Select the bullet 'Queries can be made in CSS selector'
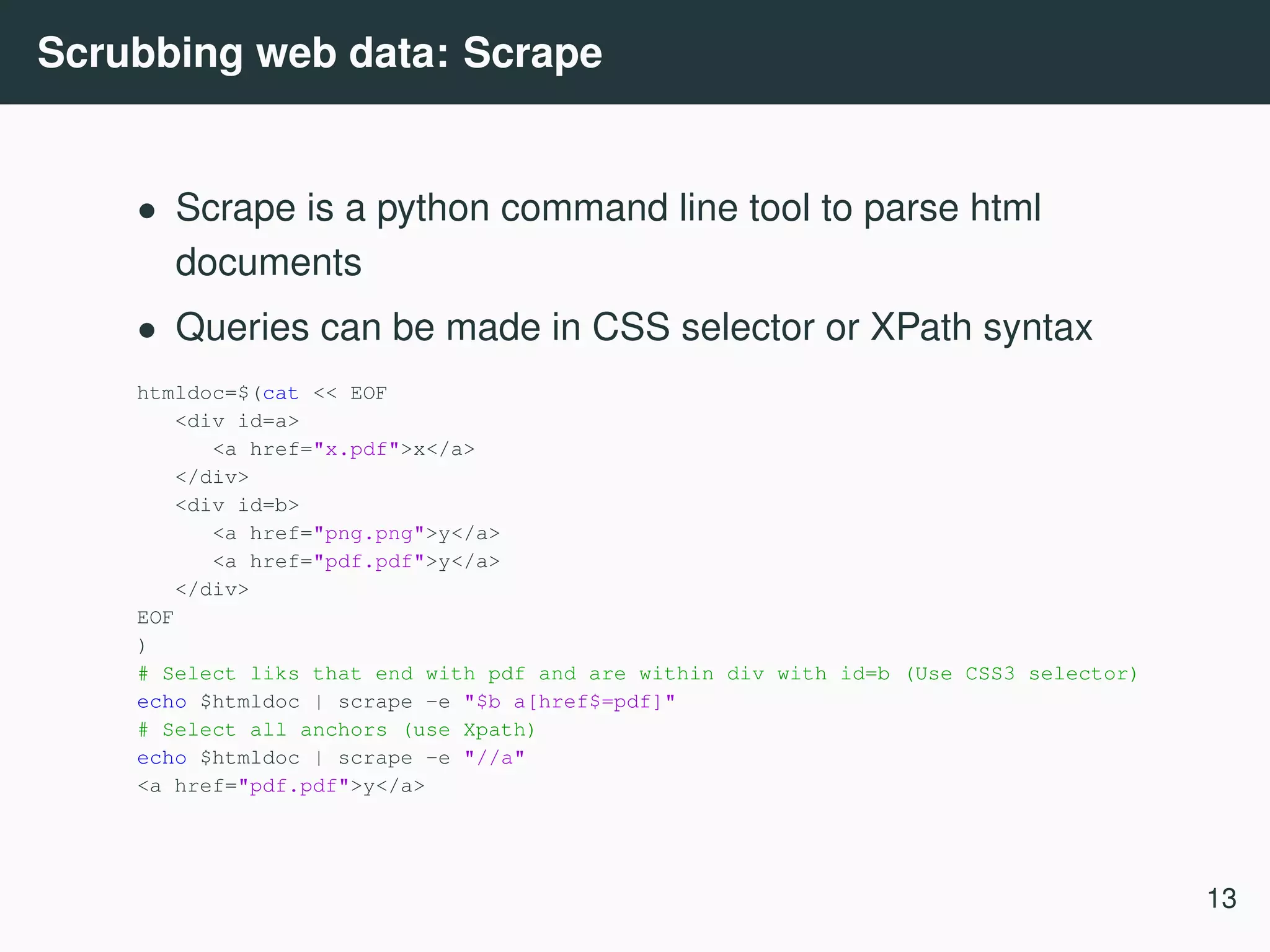1270x952 pixels. coord(634,327)
